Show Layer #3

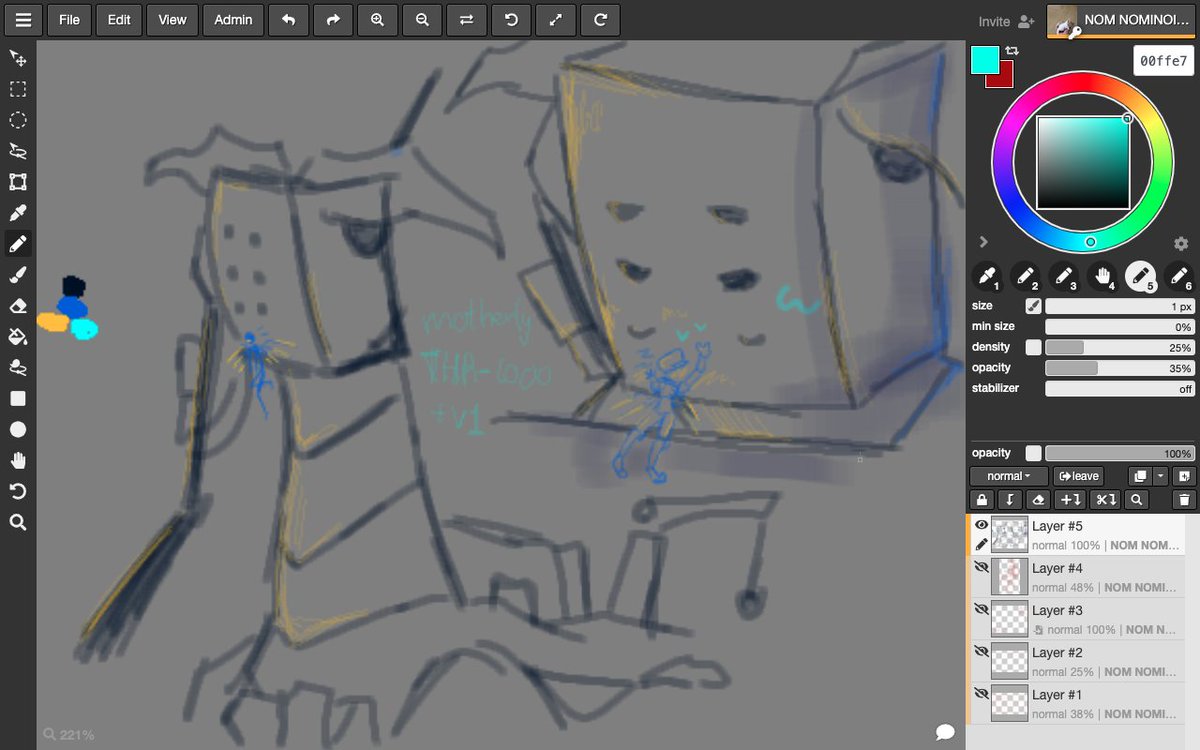(981, 609)
